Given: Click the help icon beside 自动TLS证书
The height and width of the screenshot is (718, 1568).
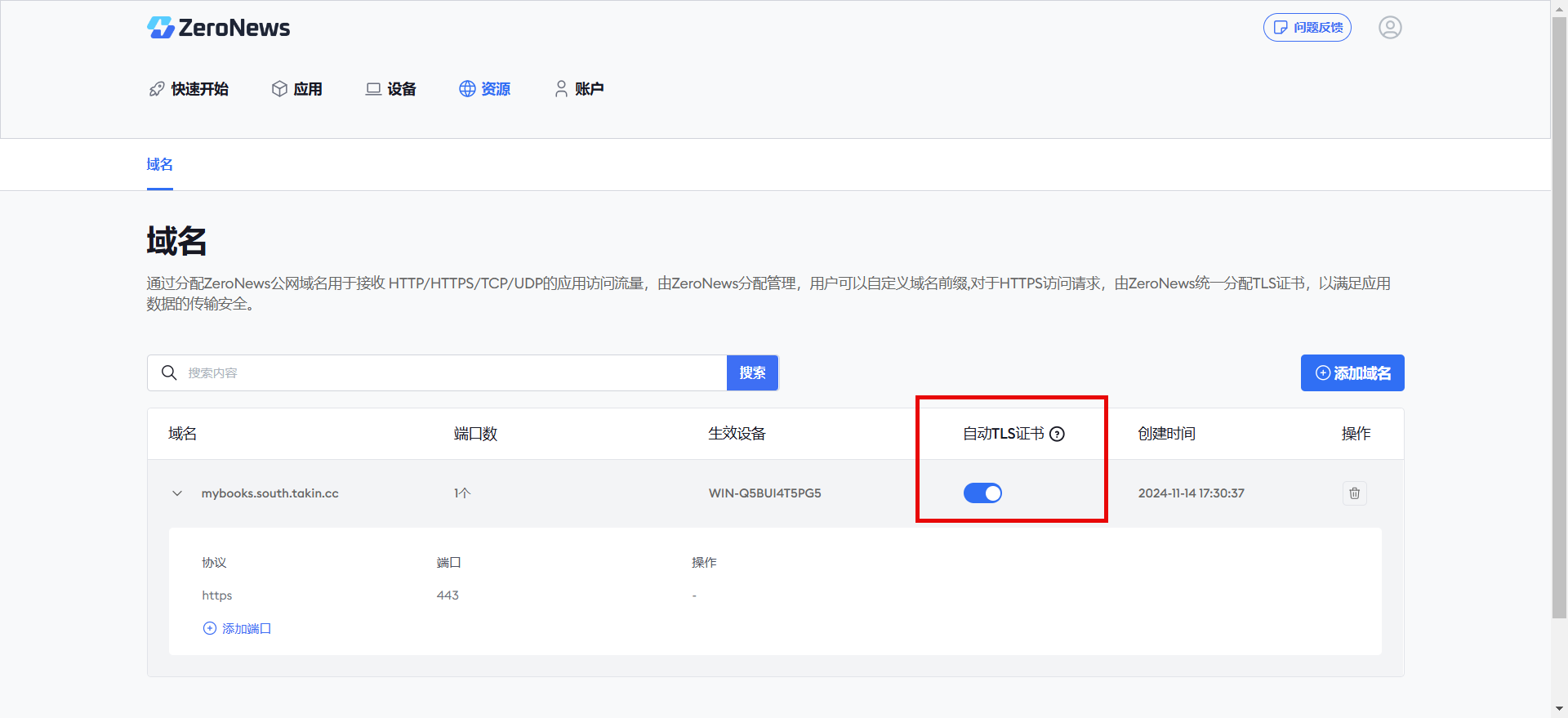Looking at the screenshot, I should tap(1057, 435).
